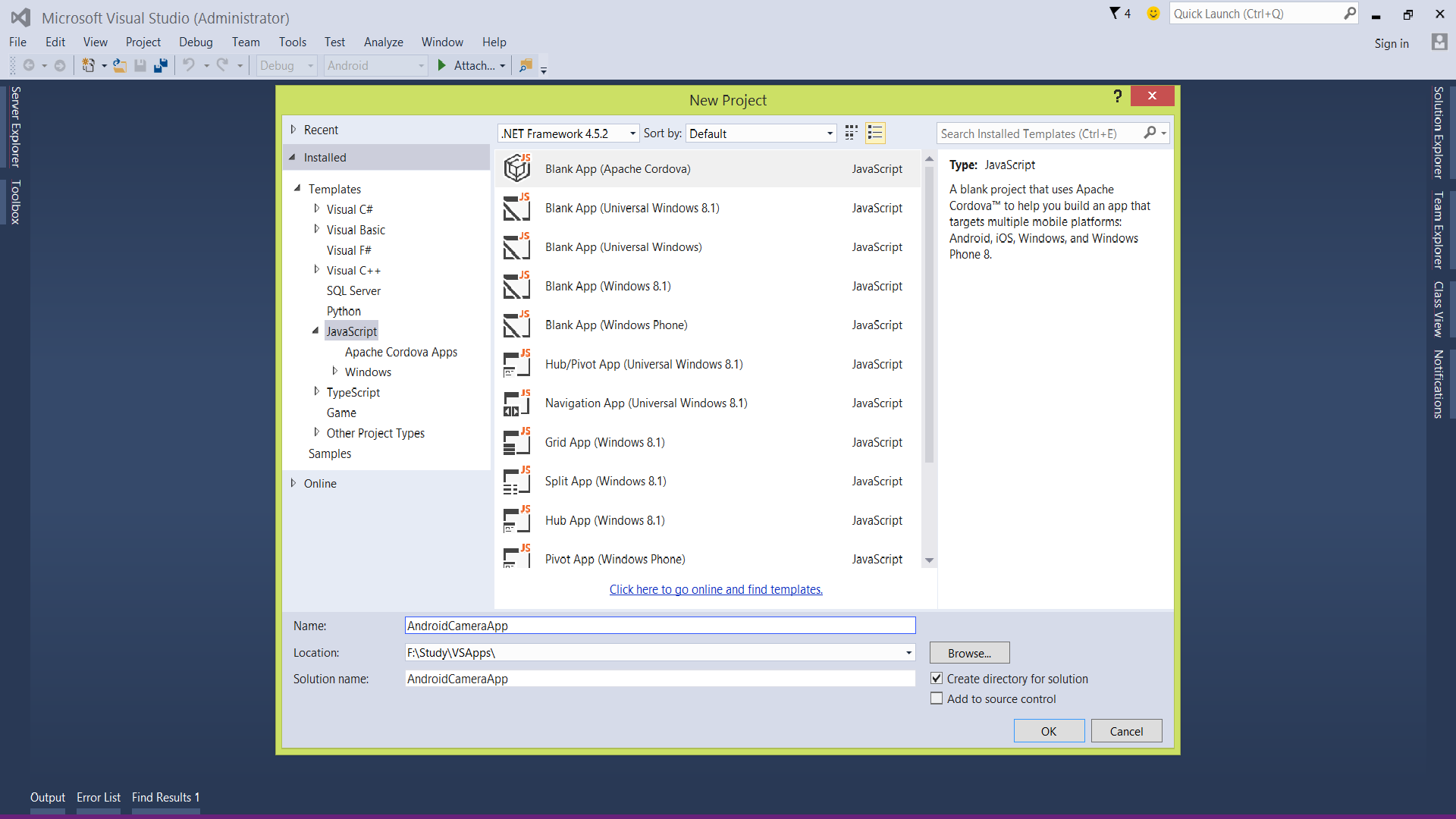Open the Analyze menu
The width and height of the screenshot is (1456, 819).
pyautogui.click(x=383, y=42)
